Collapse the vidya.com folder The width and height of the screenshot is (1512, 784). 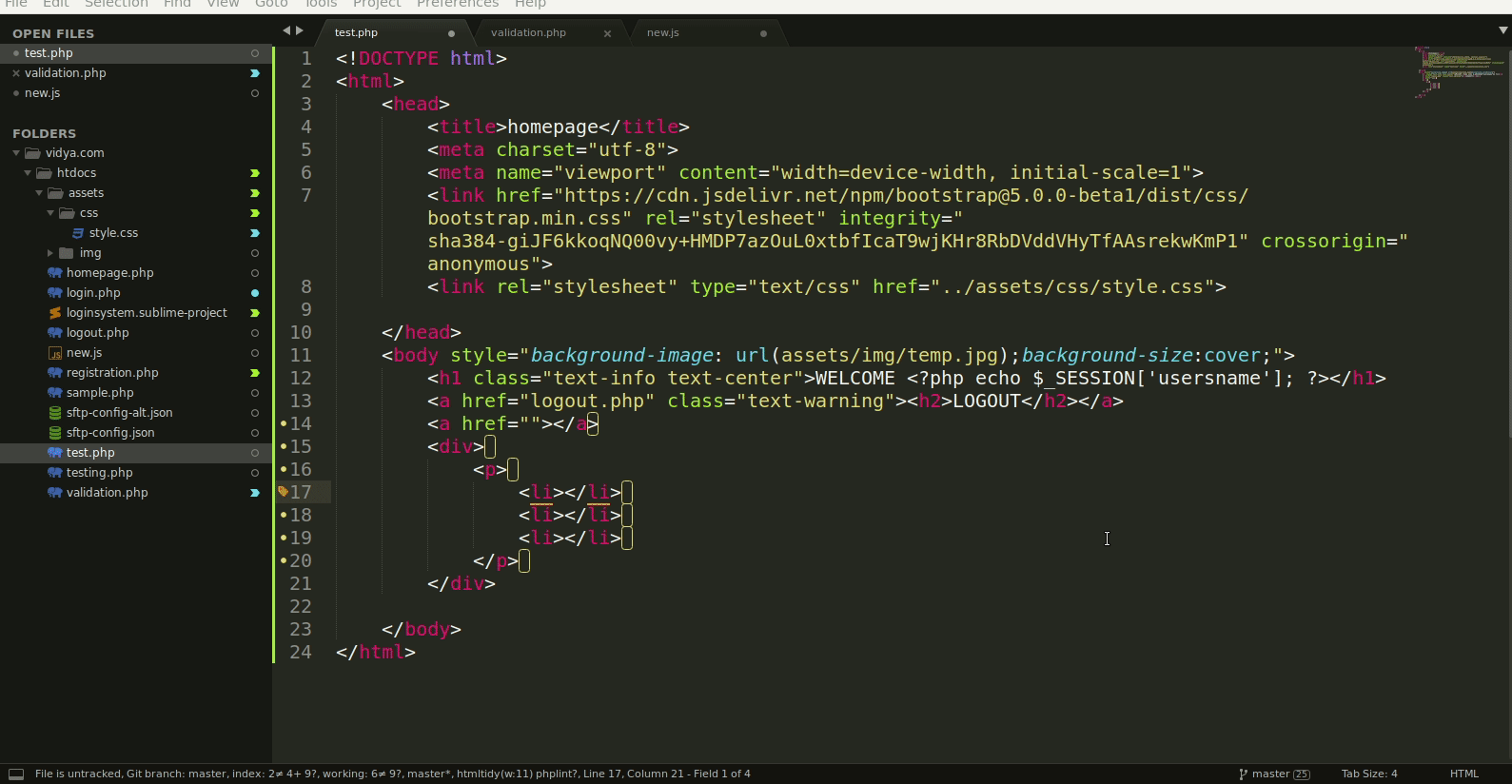16,153
